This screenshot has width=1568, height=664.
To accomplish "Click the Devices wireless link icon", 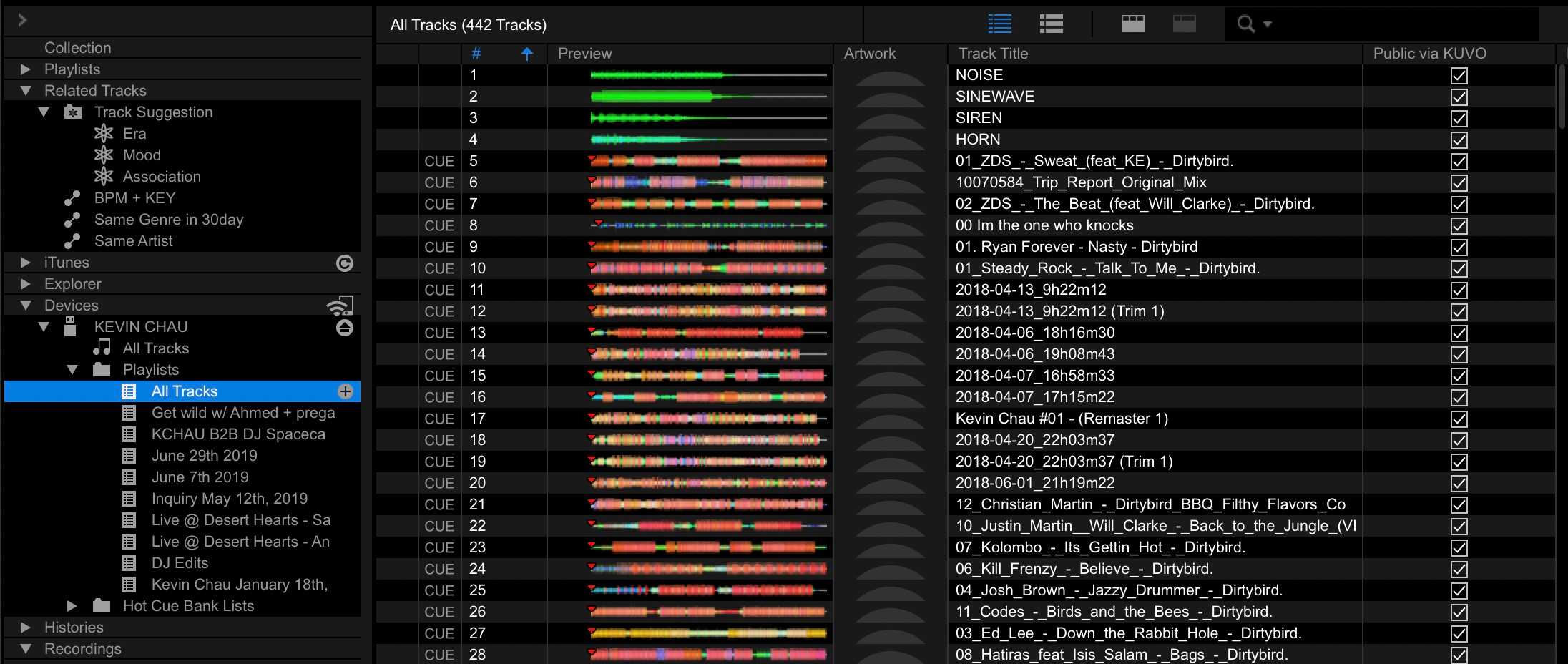I will point(340,306).
